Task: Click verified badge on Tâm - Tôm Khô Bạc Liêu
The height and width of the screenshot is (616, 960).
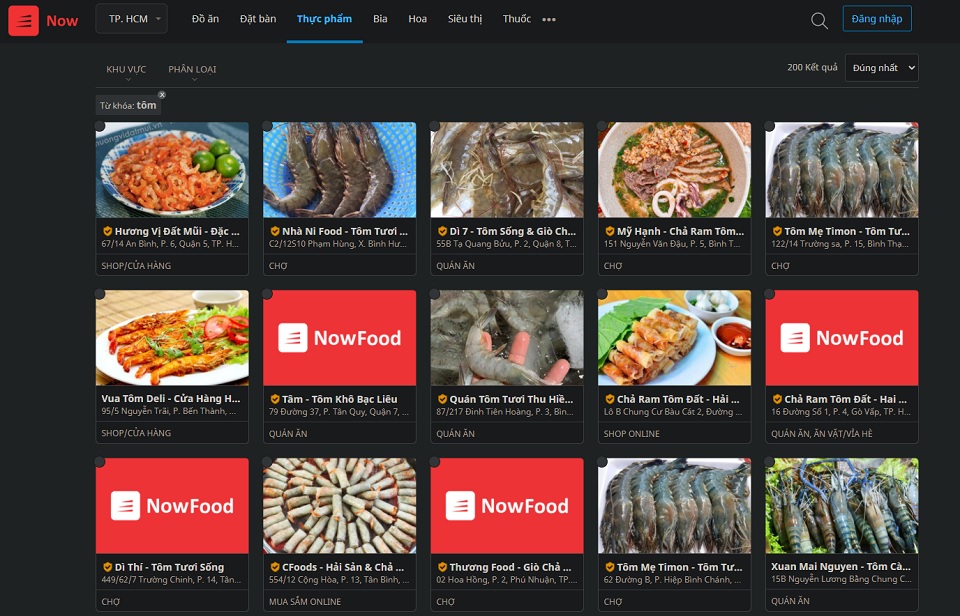Action: (275, 399)
